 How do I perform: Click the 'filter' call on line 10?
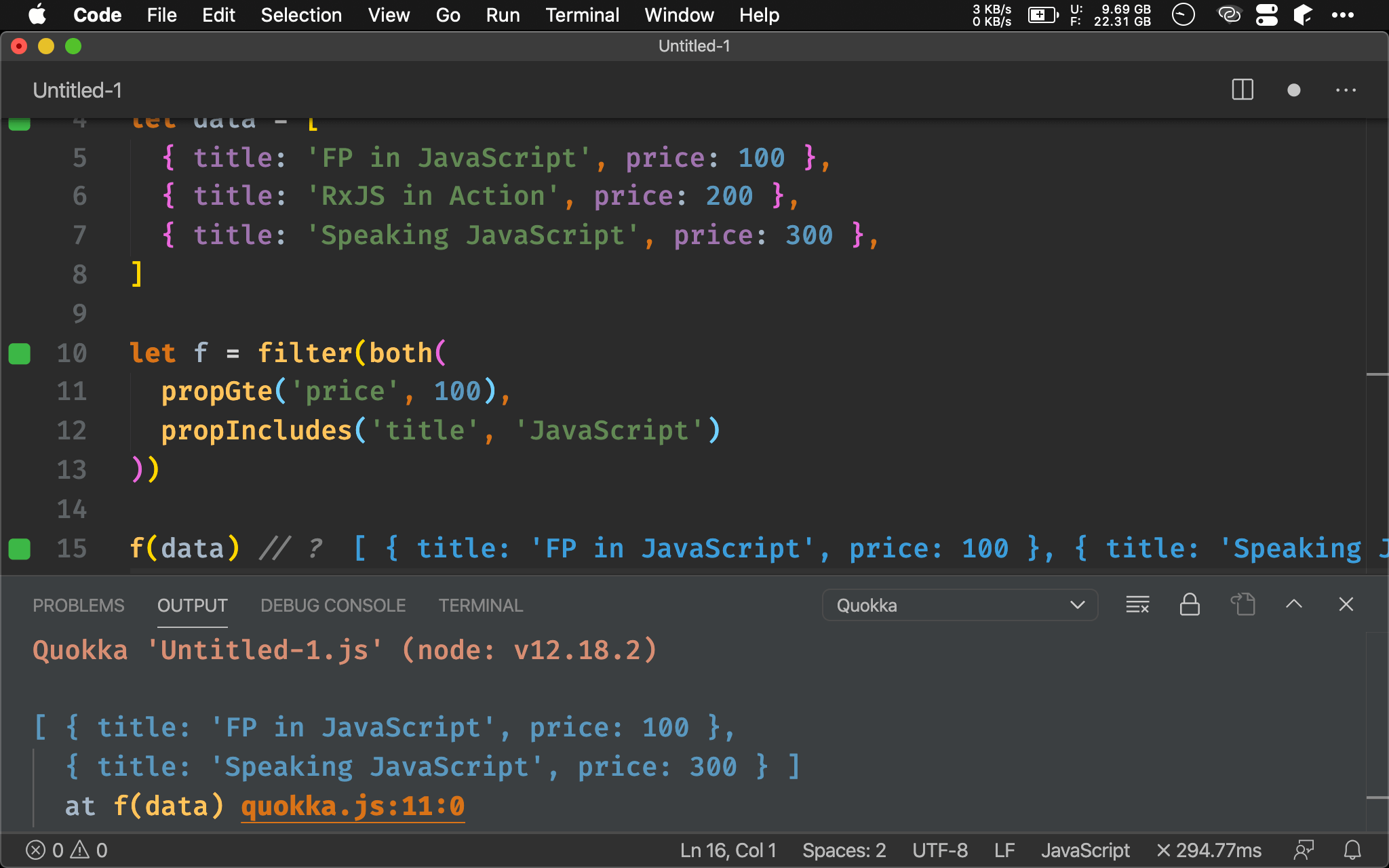(305, 353)
